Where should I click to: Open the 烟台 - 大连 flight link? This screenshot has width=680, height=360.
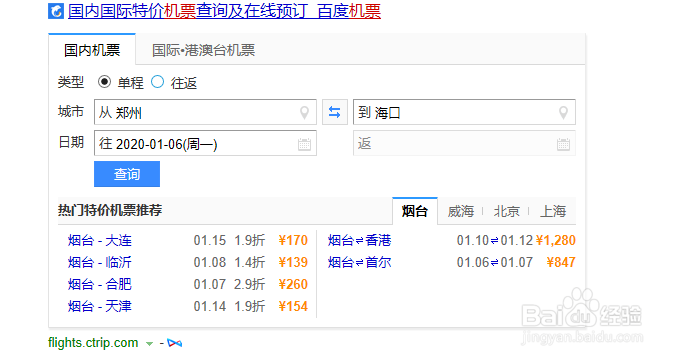click(x=100, y=240)
